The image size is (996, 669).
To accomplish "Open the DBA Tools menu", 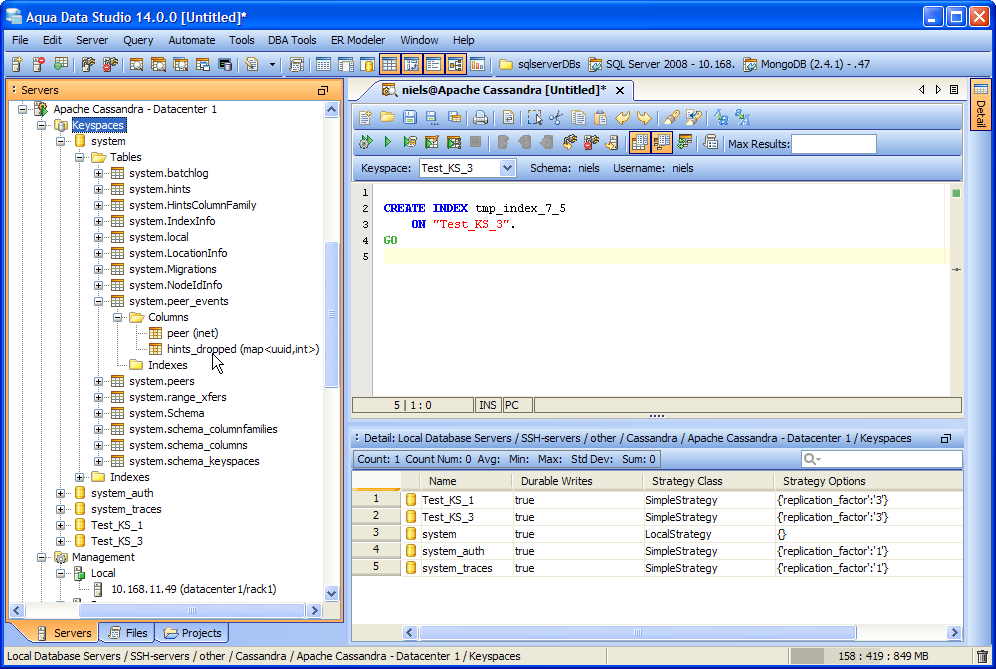I will pyautogui.click(x=291, y=40).
